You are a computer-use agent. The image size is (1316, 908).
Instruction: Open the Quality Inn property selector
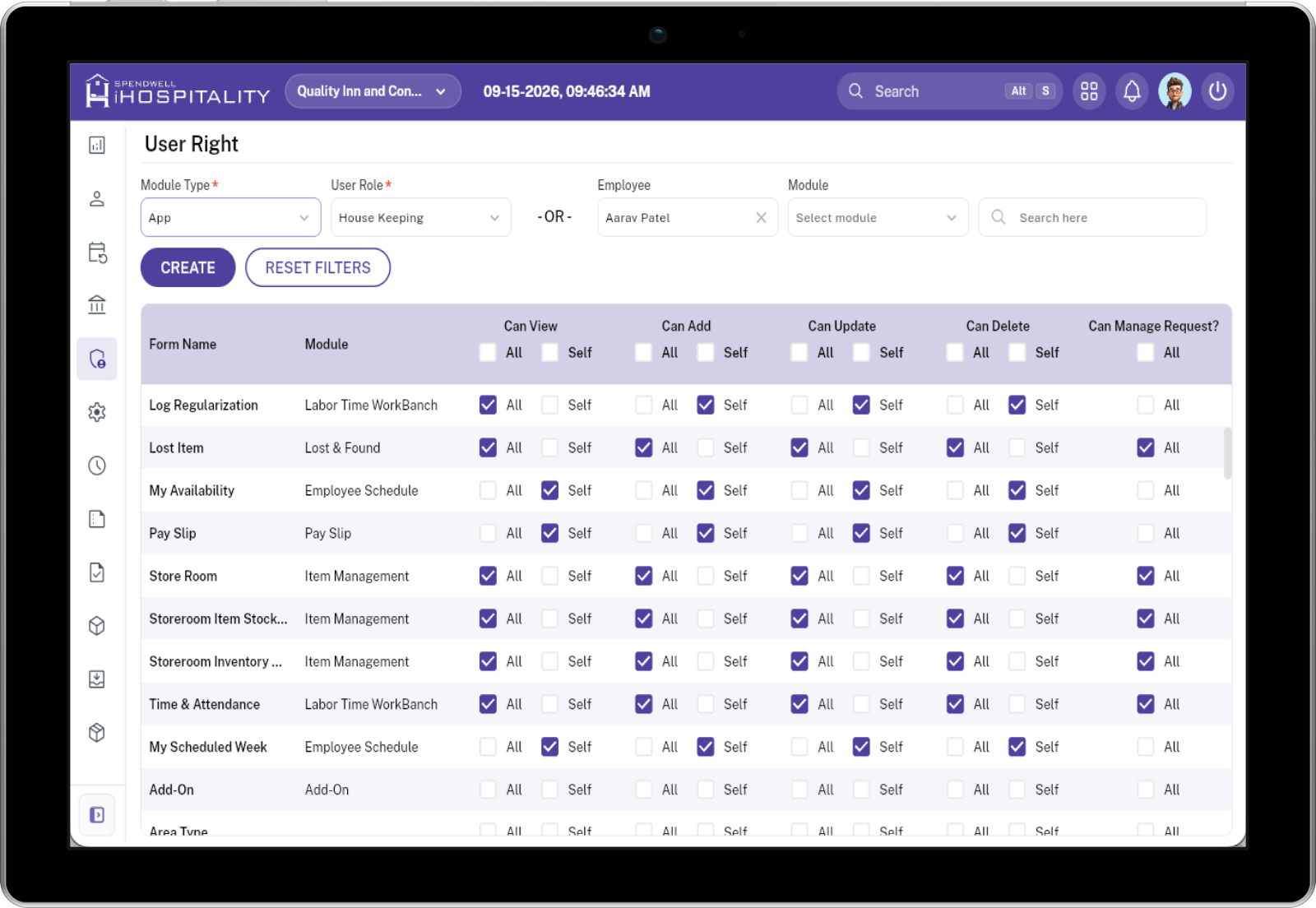373,91
